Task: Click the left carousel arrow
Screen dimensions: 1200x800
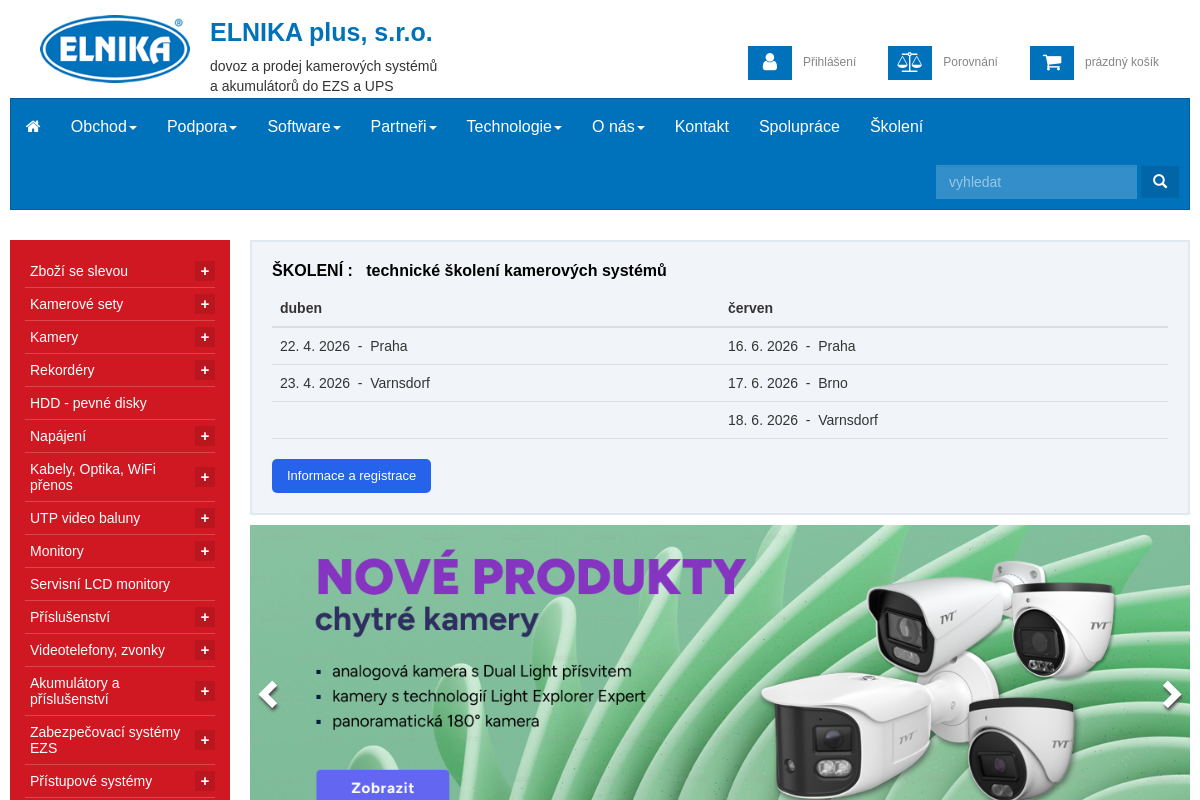Action: pos(268,695)
